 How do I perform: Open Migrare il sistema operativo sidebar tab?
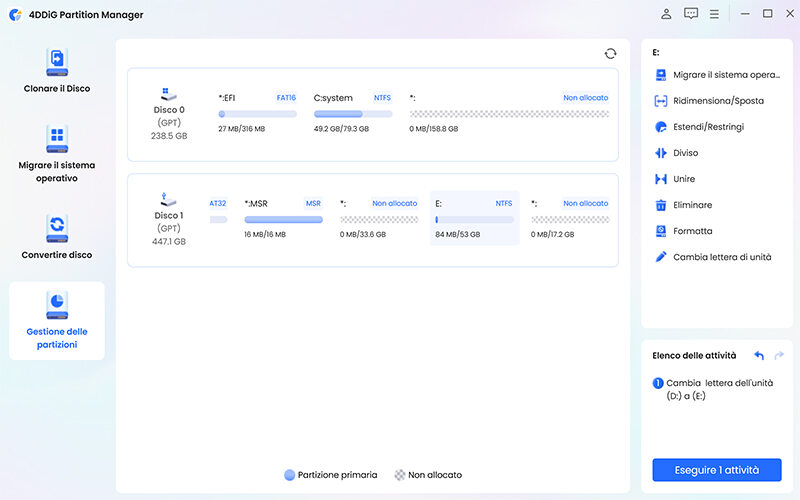57,153
